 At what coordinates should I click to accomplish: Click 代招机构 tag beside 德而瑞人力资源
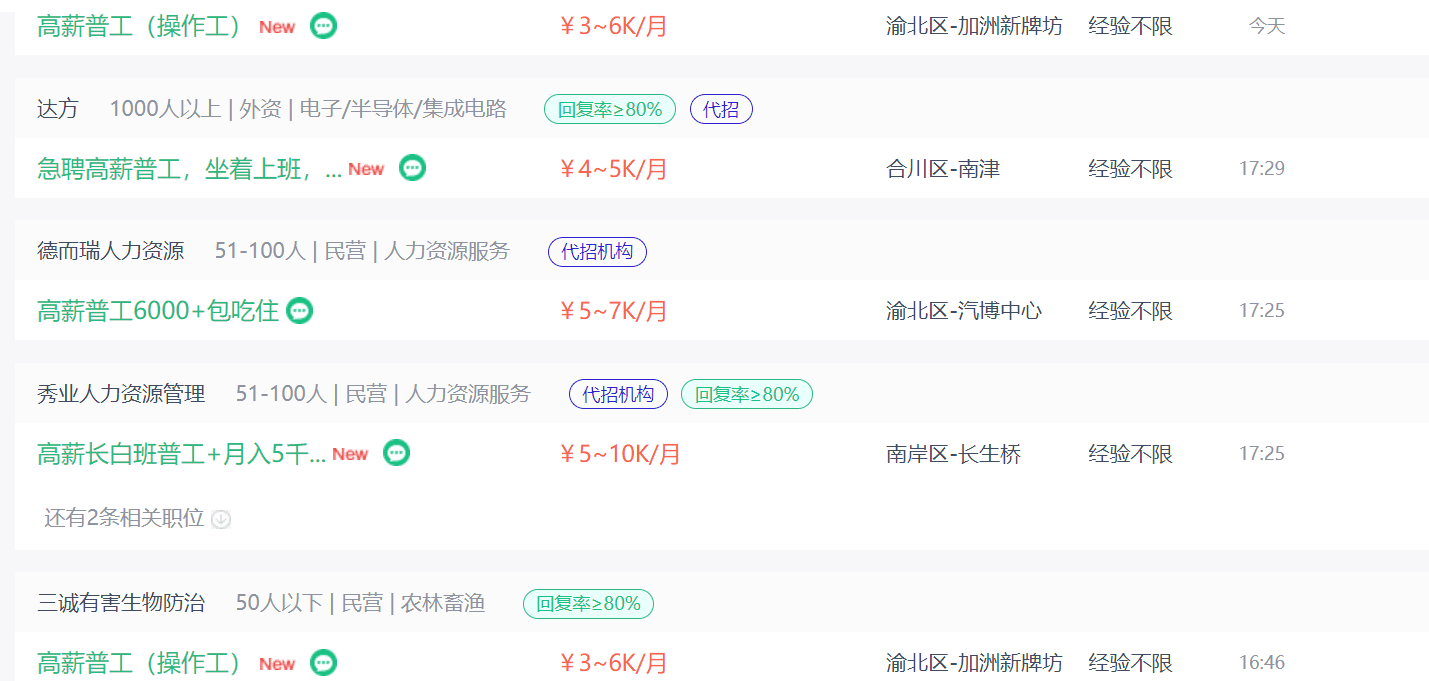tap(597, 251)
